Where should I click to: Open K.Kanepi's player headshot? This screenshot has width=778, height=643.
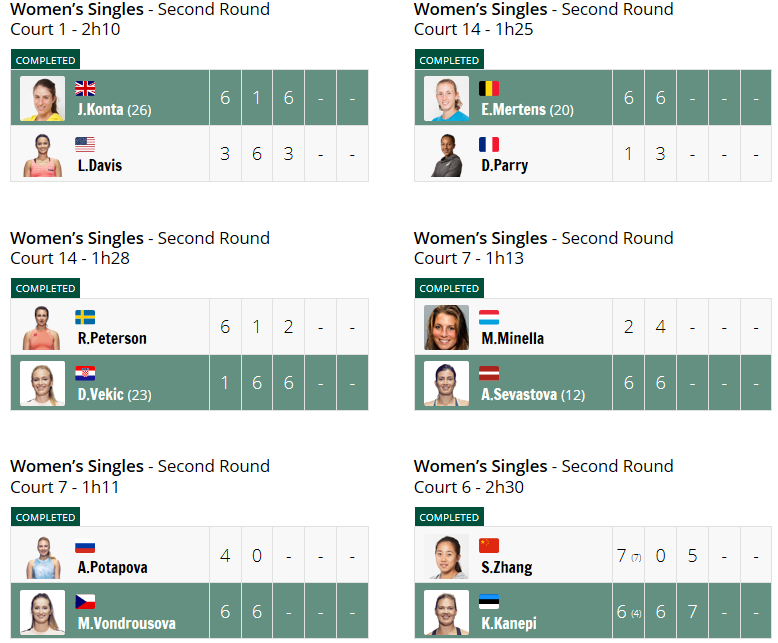tap(446, 612)
